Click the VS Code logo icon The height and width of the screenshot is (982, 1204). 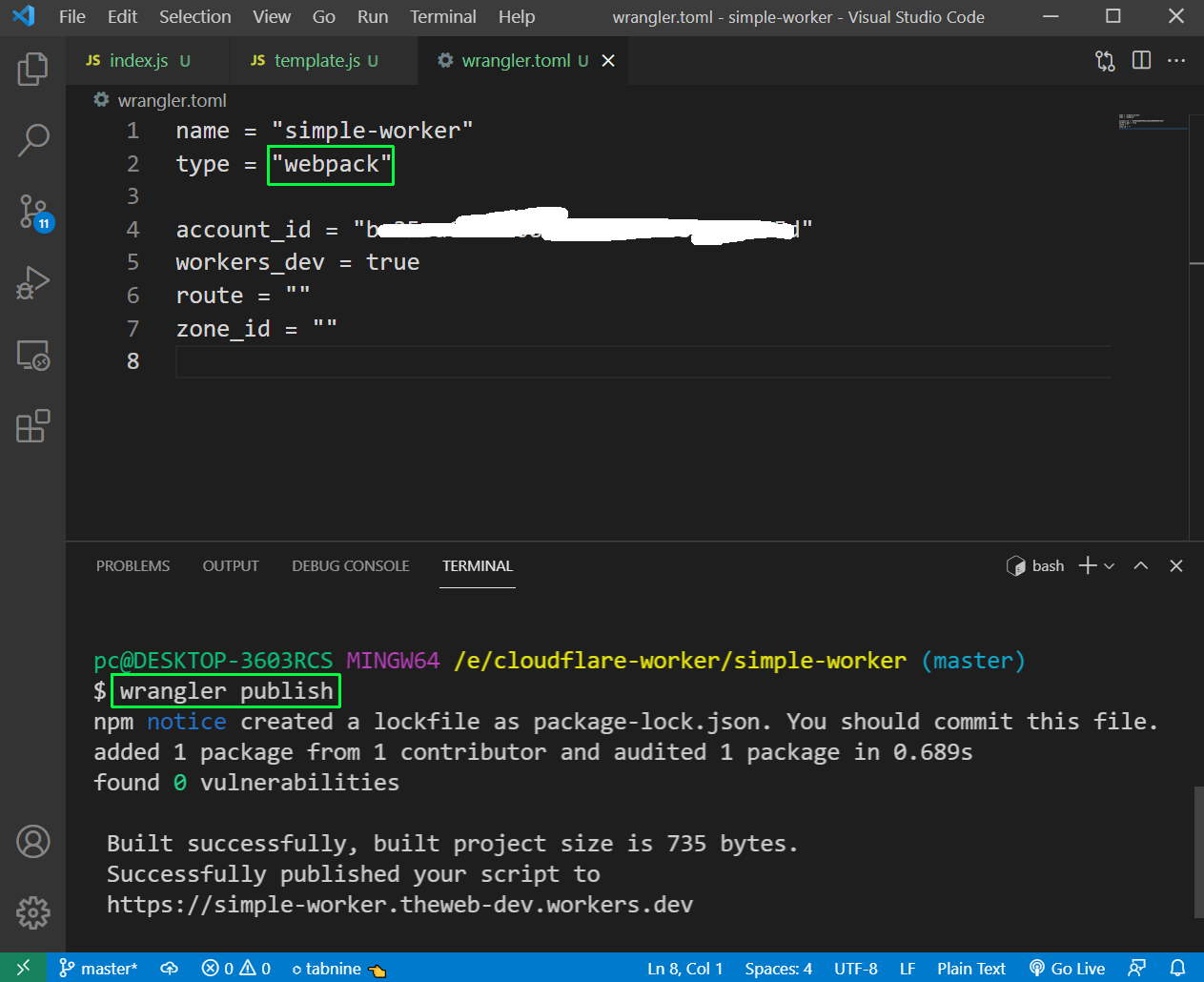[x=24, y=17]
